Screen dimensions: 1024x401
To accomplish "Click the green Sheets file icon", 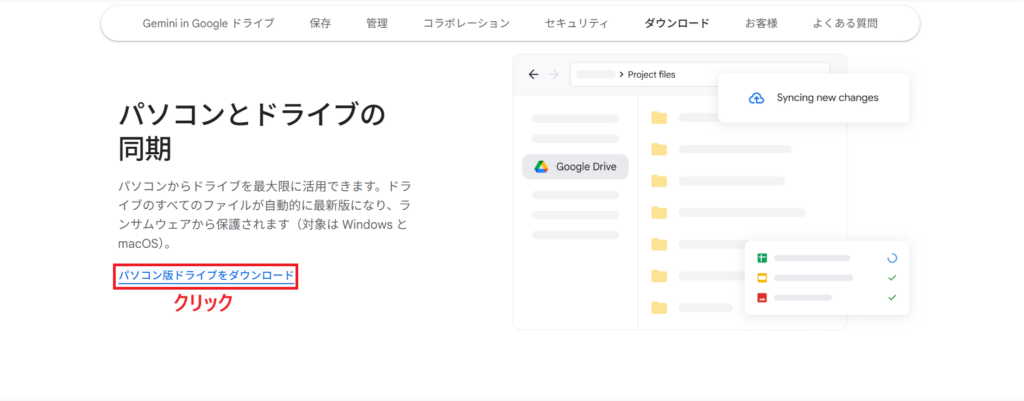I will click(x=762, y=258).
